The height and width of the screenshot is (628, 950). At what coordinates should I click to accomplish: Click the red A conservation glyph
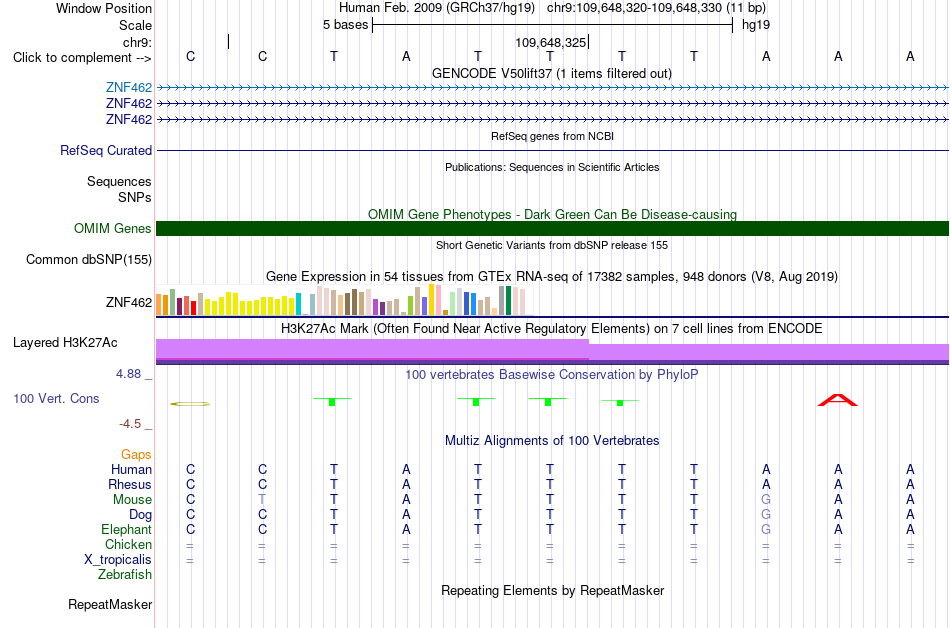tap(837, 400)
